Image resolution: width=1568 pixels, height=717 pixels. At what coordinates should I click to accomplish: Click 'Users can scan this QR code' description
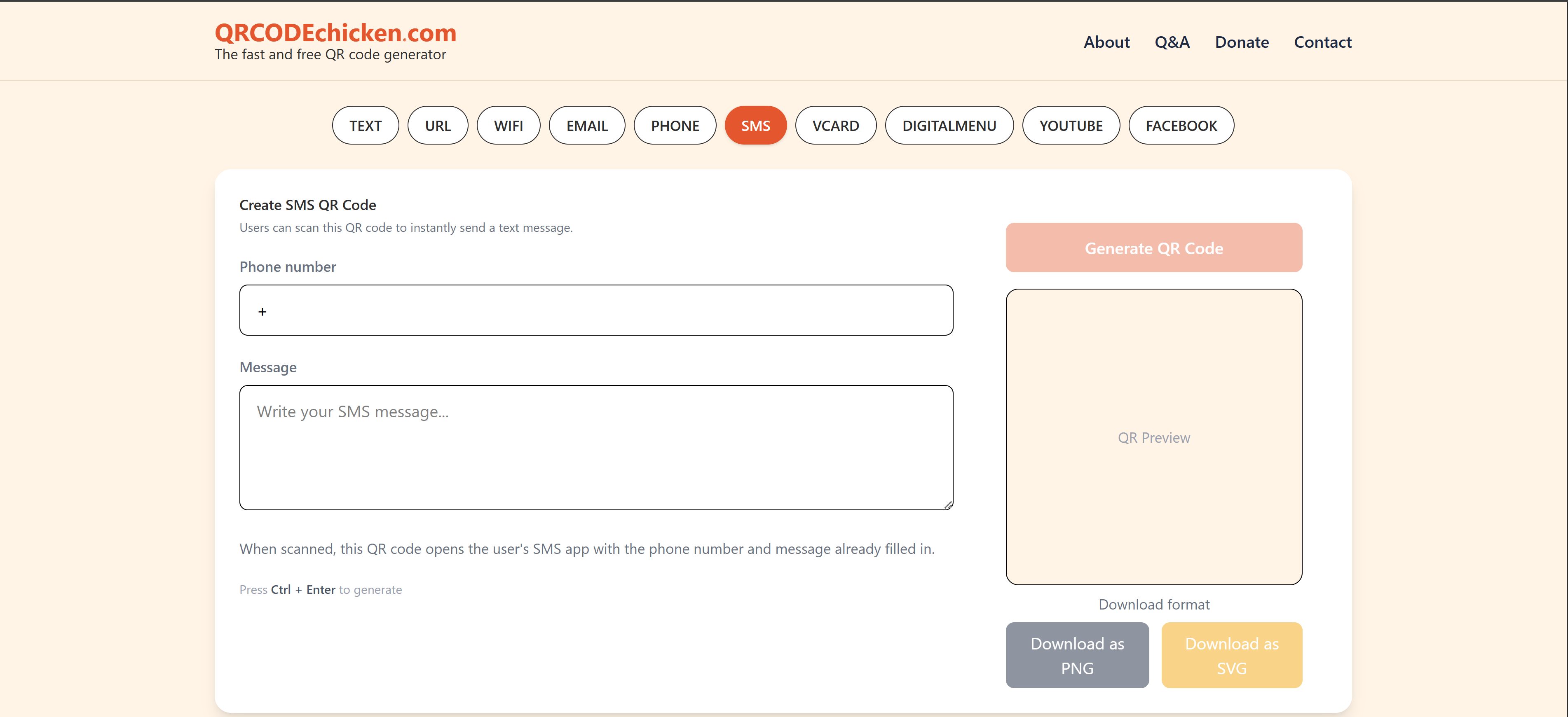[405, 227]
